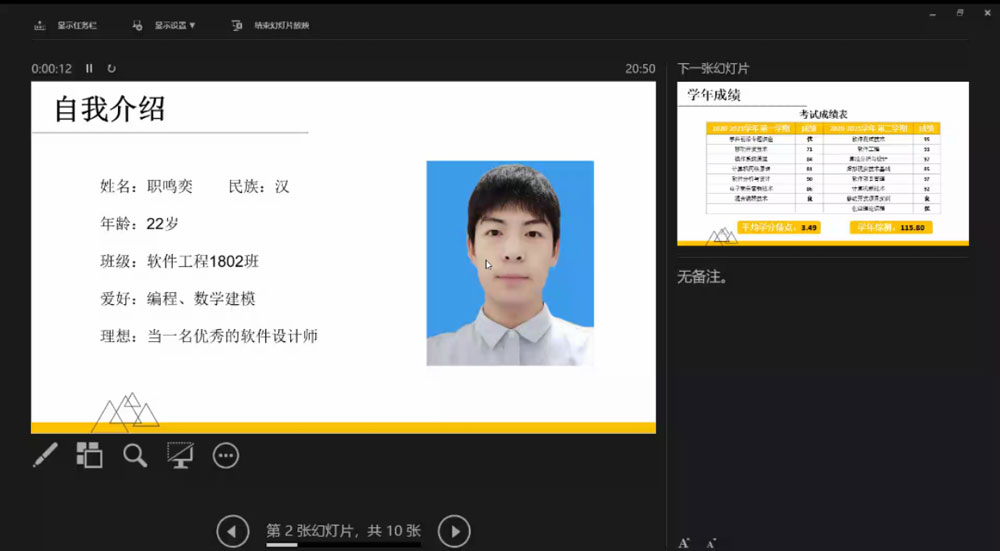Toggle black screen for the slide show
Screen dimensions: 1000x551
coord(180,456)
